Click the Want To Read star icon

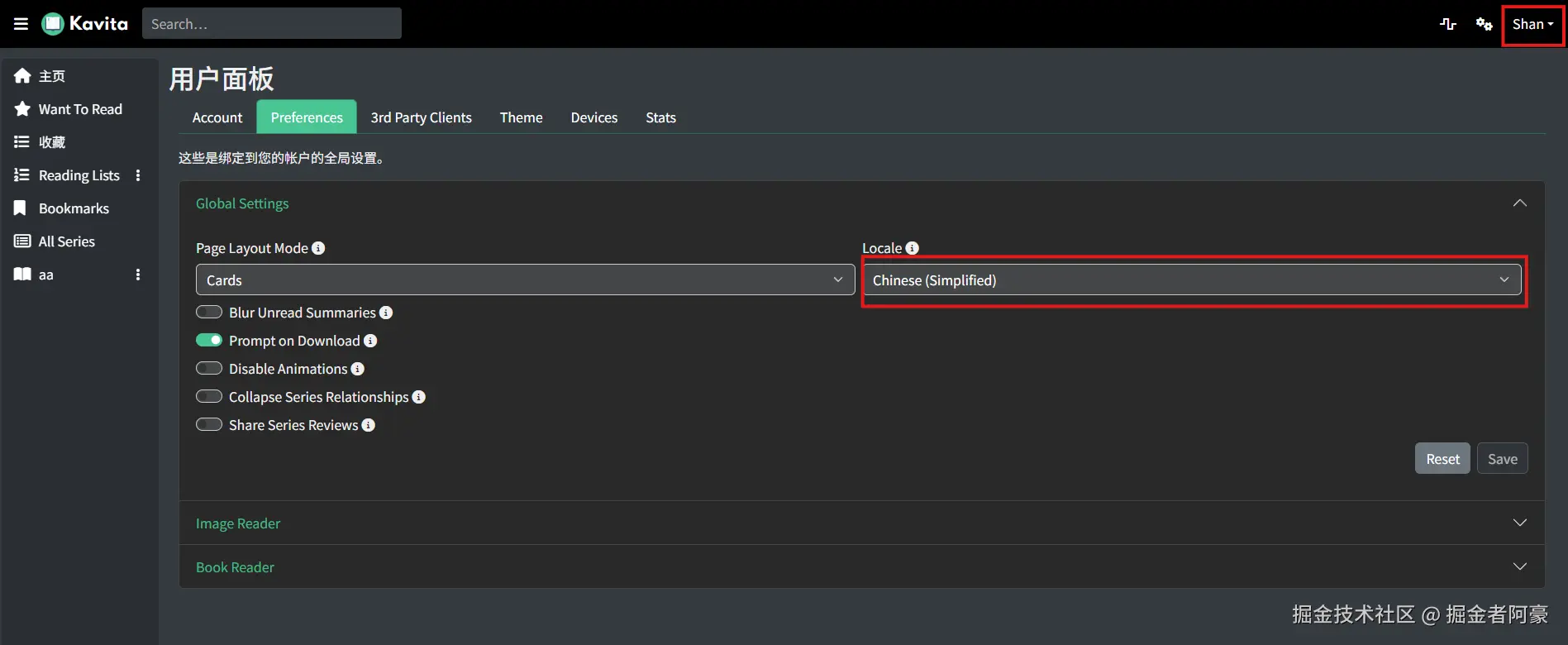[22, 109]
